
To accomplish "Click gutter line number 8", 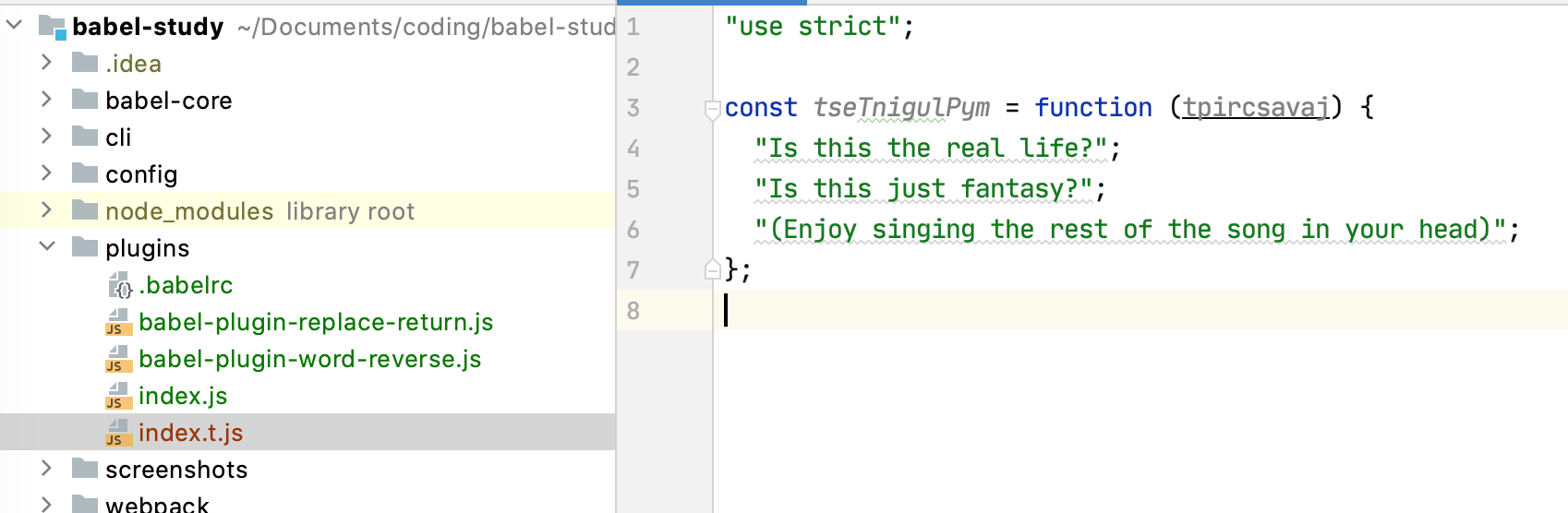I will tap(633, 311).
